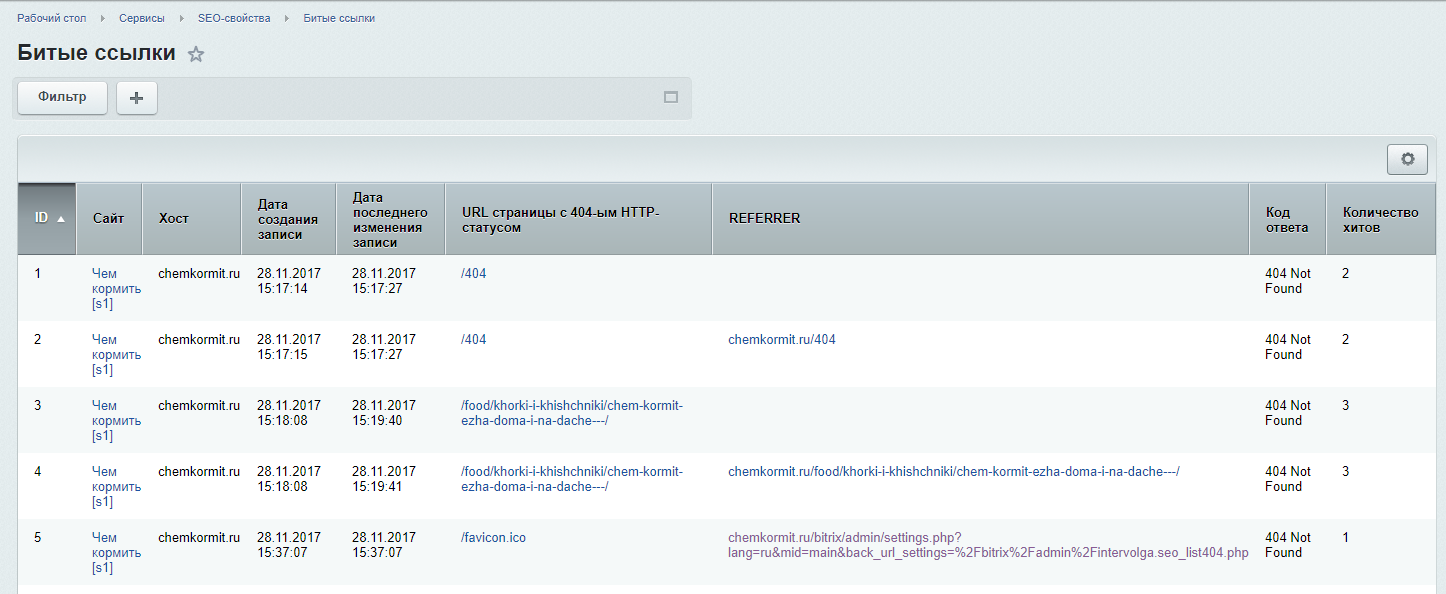The width and height of the screenshot is (1446, 594).
Task: Click Дата создания записи column header
Action: tap(287, 219)
